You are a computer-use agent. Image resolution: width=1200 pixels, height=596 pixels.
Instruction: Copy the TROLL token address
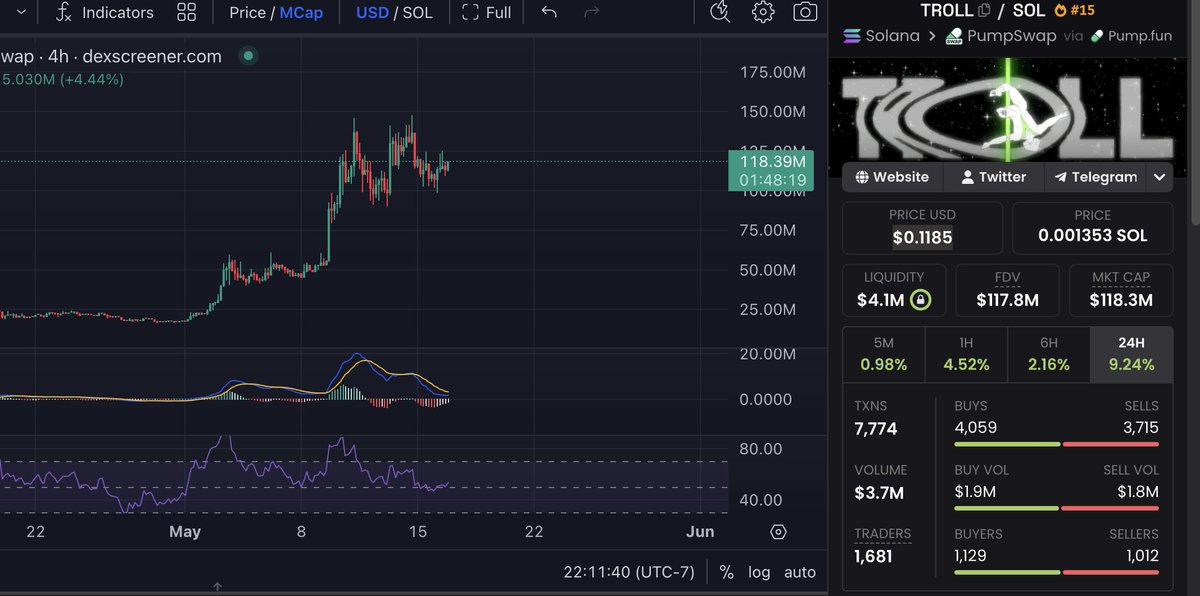click(x=985, y=10)
